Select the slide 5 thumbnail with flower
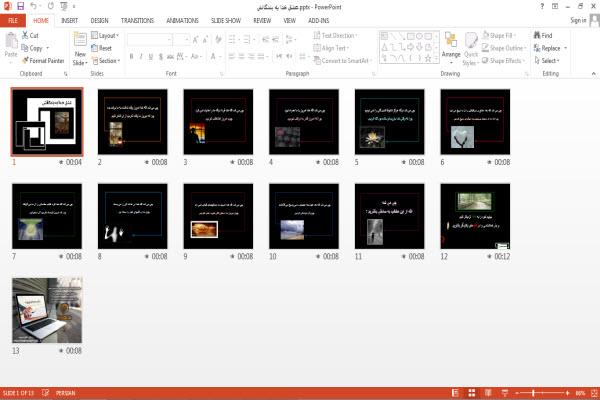This screenshot has width=600, height=400. 390,122
